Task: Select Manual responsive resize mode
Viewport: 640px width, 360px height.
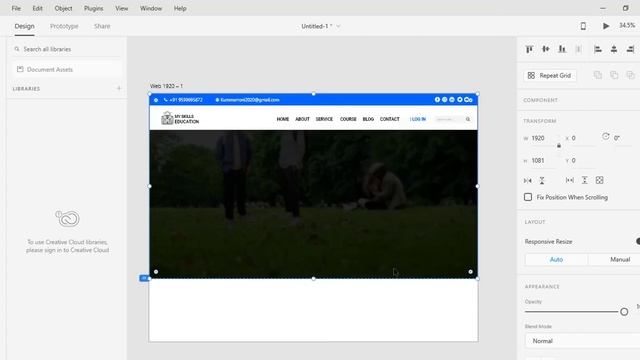Action: coord(620,260)
